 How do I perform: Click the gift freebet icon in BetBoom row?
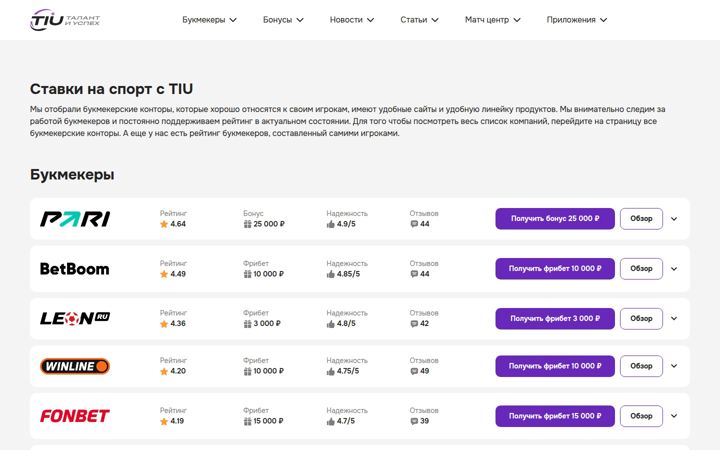click(x=248, y=274)
